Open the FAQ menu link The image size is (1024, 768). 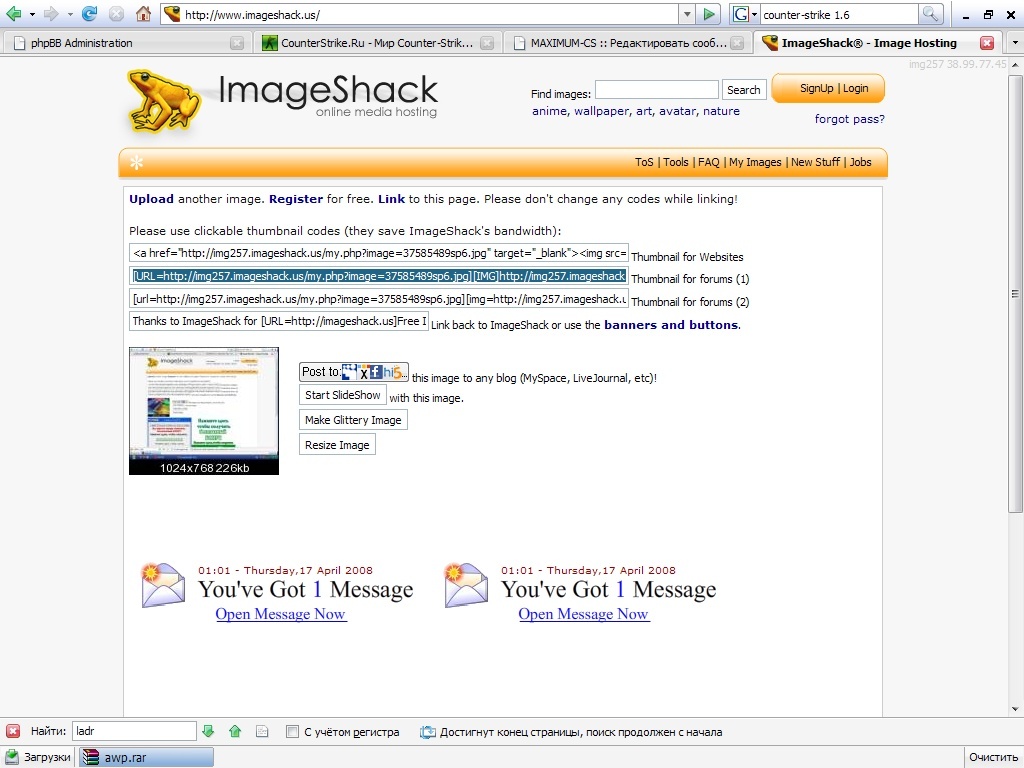coord(709,162)
